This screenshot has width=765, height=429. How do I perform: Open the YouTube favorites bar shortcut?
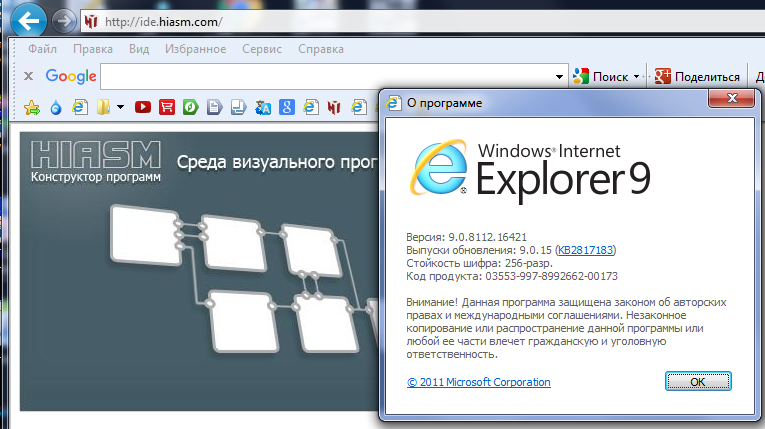coord(143,106)
